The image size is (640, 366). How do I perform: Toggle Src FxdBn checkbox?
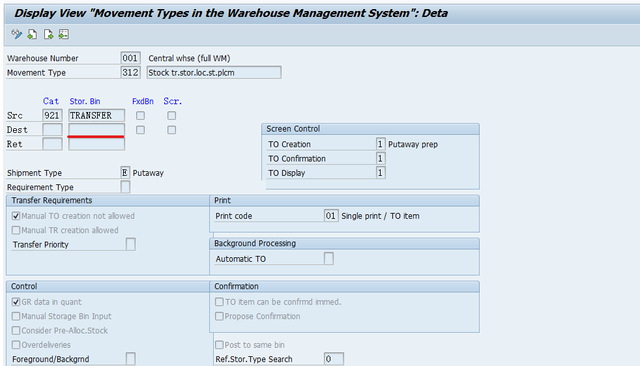(x=140, y=115)
